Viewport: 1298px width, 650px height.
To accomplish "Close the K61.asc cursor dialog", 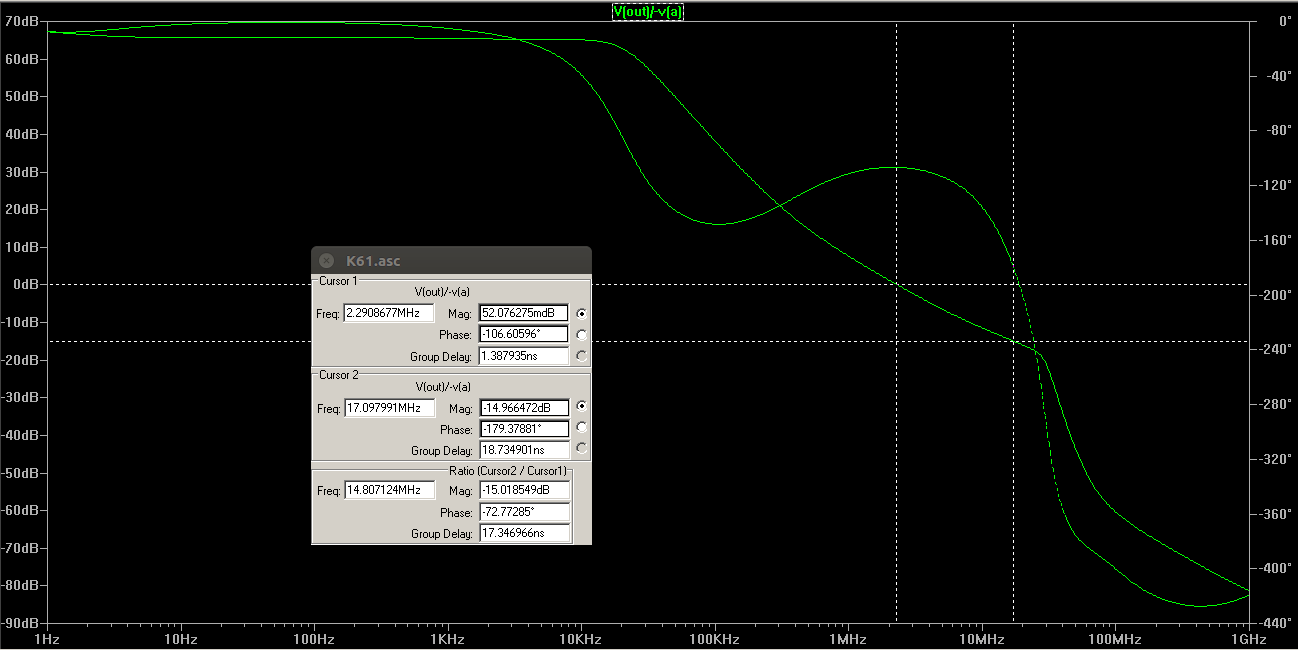I will [x=326, y=260].
